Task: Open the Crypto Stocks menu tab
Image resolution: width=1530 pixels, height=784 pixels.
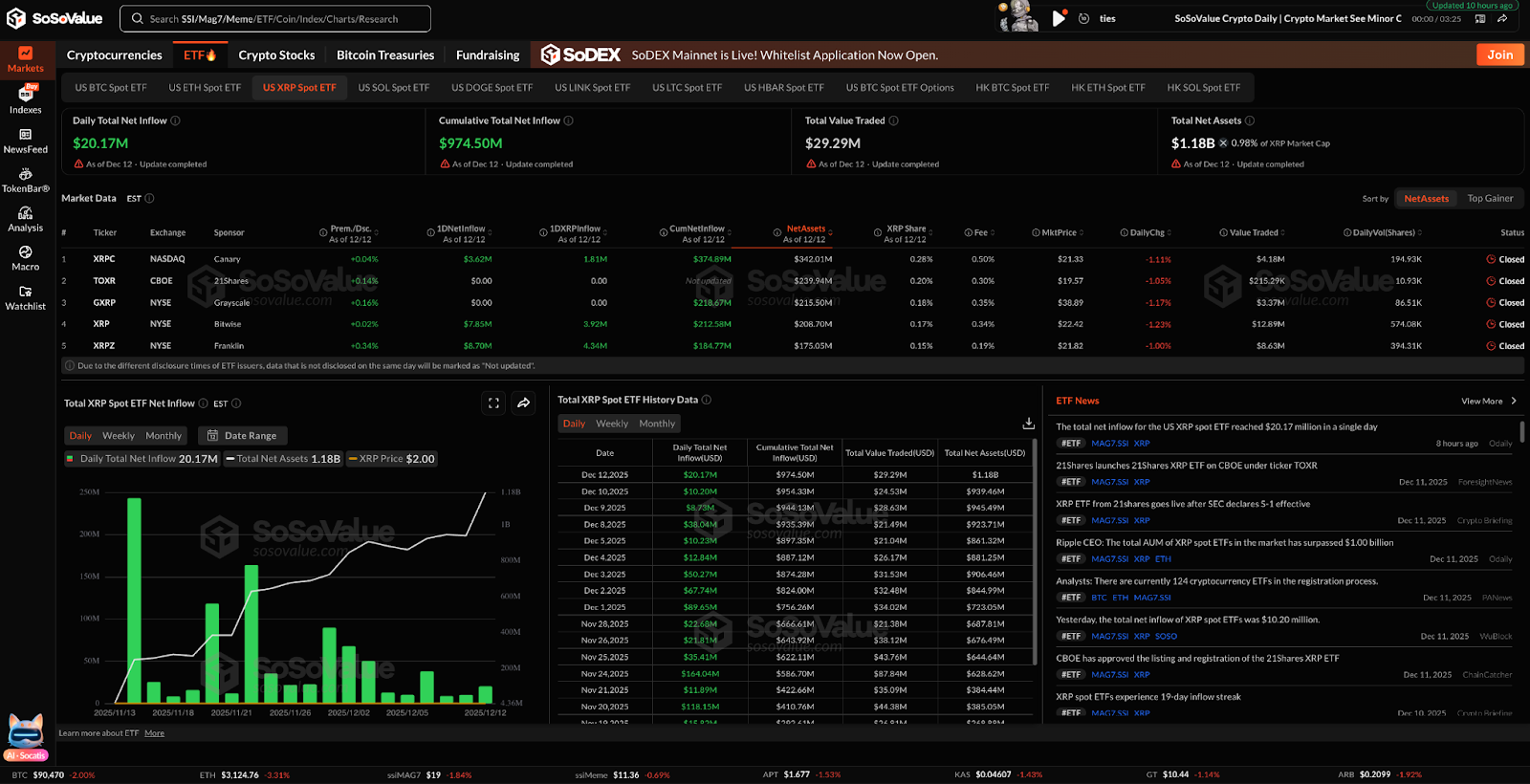Action: tap(276, 55)
